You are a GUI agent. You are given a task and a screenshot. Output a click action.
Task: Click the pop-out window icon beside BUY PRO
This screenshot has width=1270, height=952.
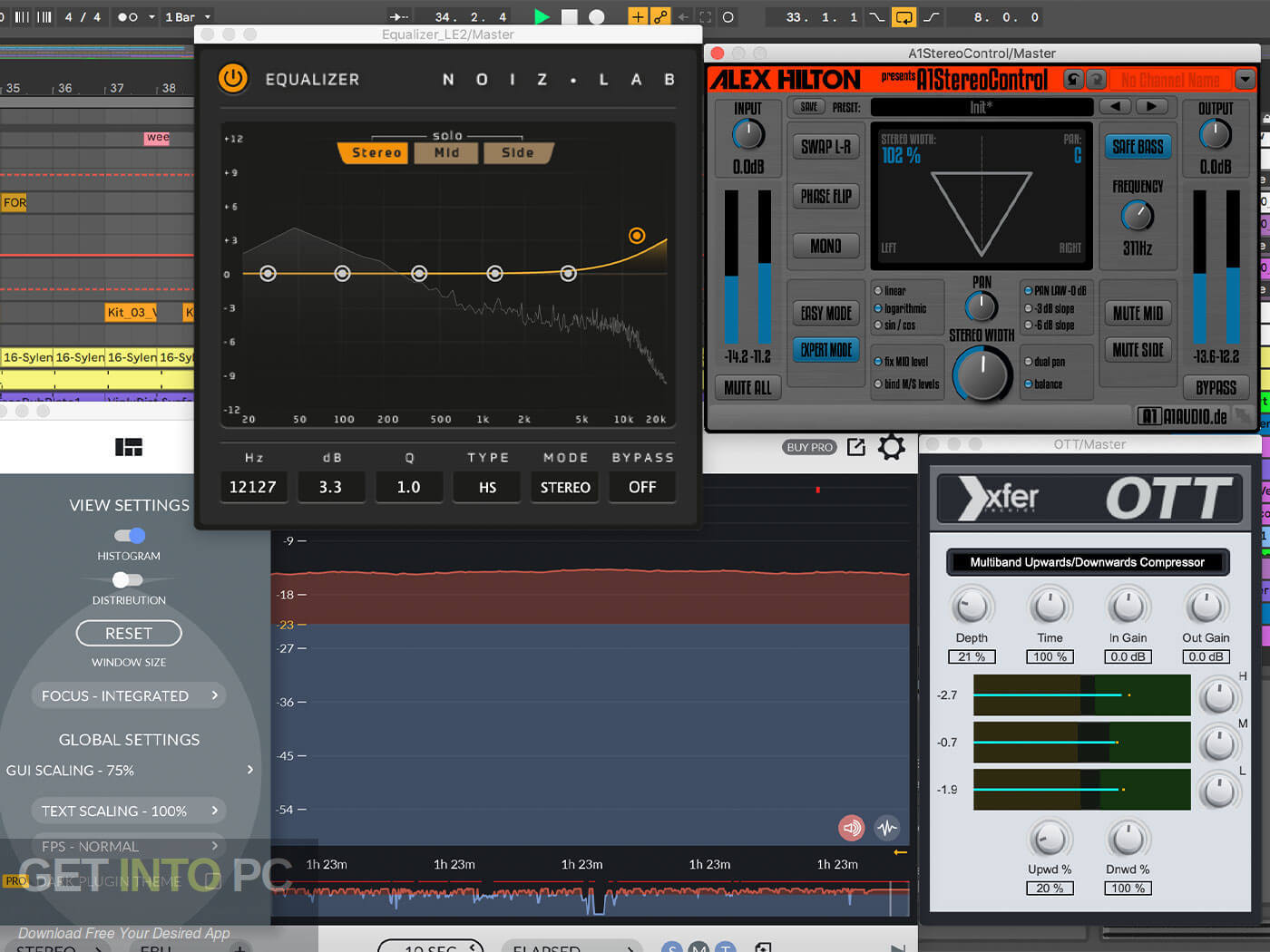[855, 447]
